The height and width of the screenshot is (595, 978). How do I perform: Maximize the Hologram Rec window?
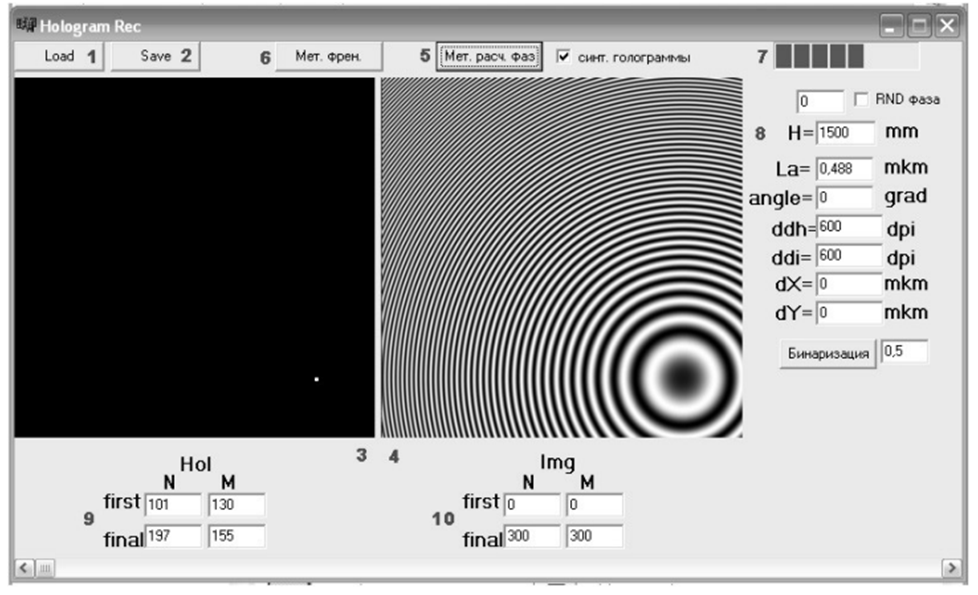pos(919,26)
